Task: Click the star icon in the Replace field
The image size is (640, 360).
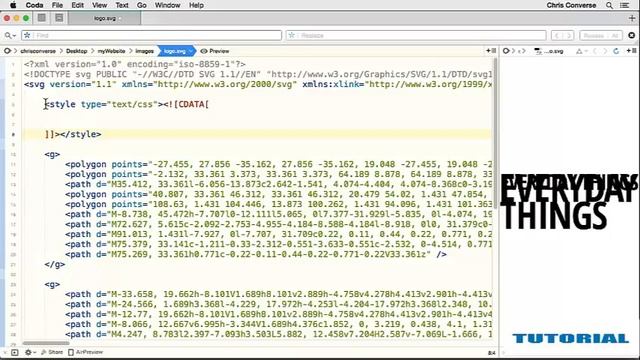Action: tap(291, 36)
